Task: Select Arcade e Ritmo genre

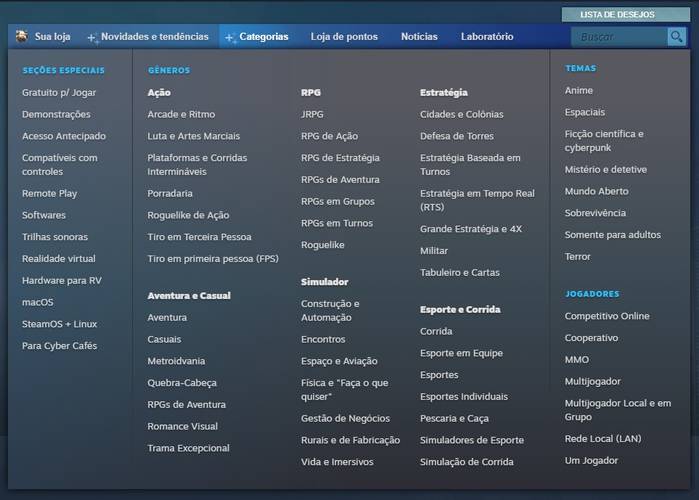Action: coord(181,115)
